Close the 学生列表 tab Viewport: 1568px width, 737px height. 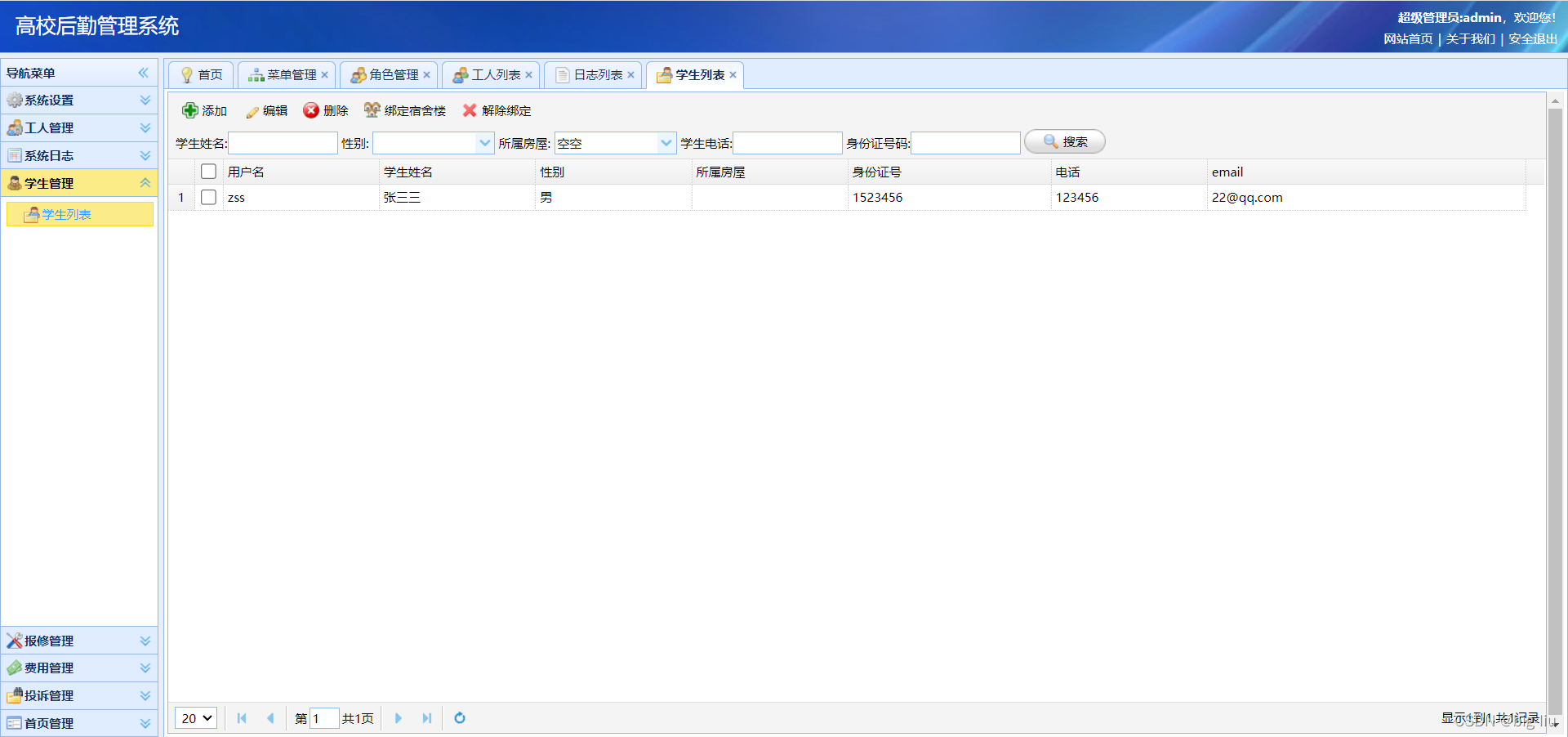733,75
